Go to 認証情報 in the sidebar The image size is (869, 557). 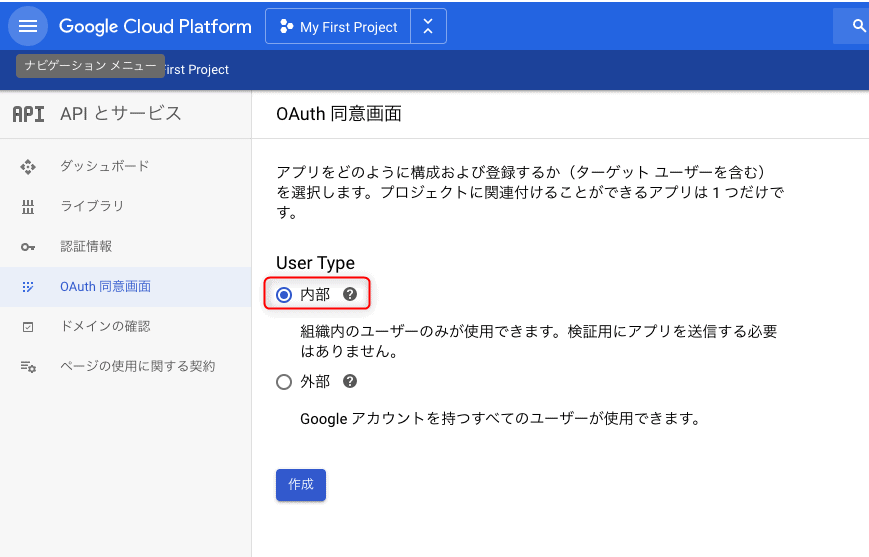[x=86, y=246]
